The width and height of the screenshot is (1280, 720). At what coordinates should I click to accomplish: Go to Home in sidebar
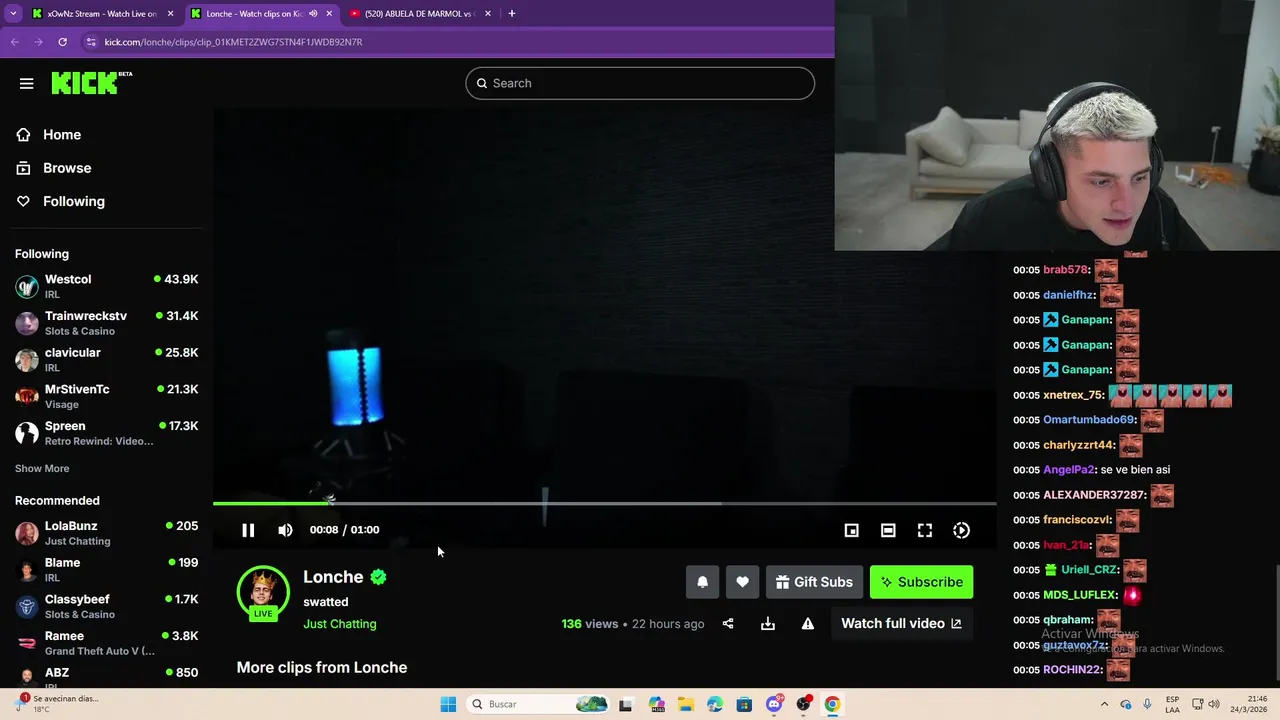(62, 135)
